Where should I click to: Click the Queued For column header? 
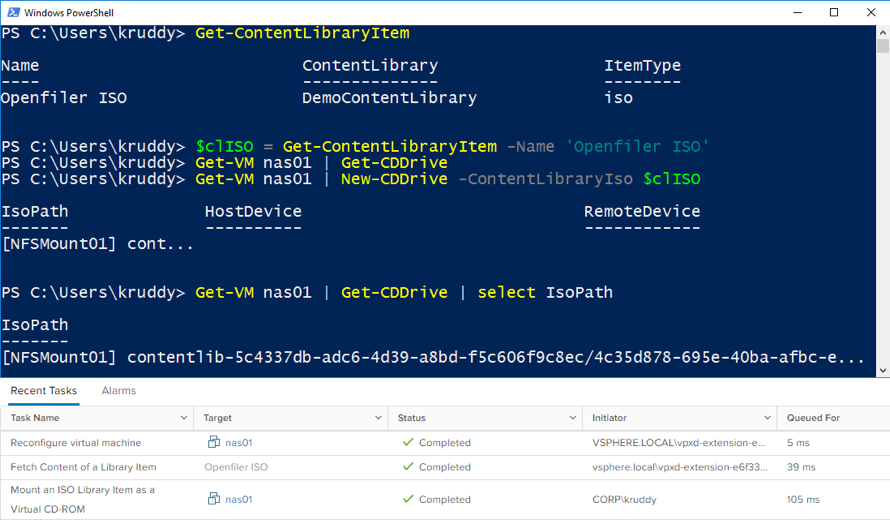point(813,418)
